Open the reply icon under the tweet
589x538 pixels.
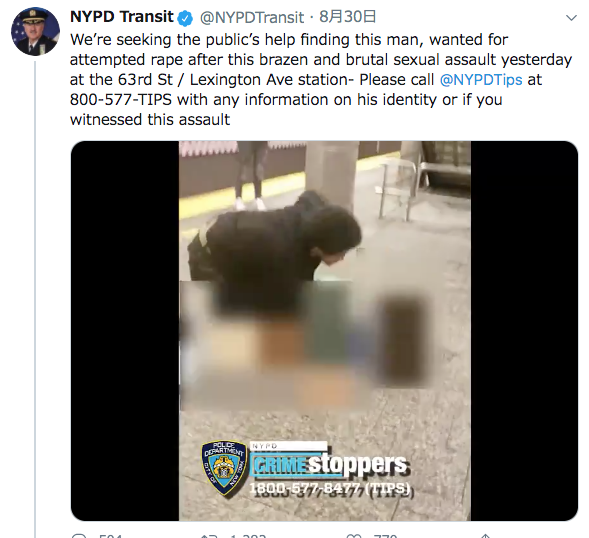(x=79, y=536)
